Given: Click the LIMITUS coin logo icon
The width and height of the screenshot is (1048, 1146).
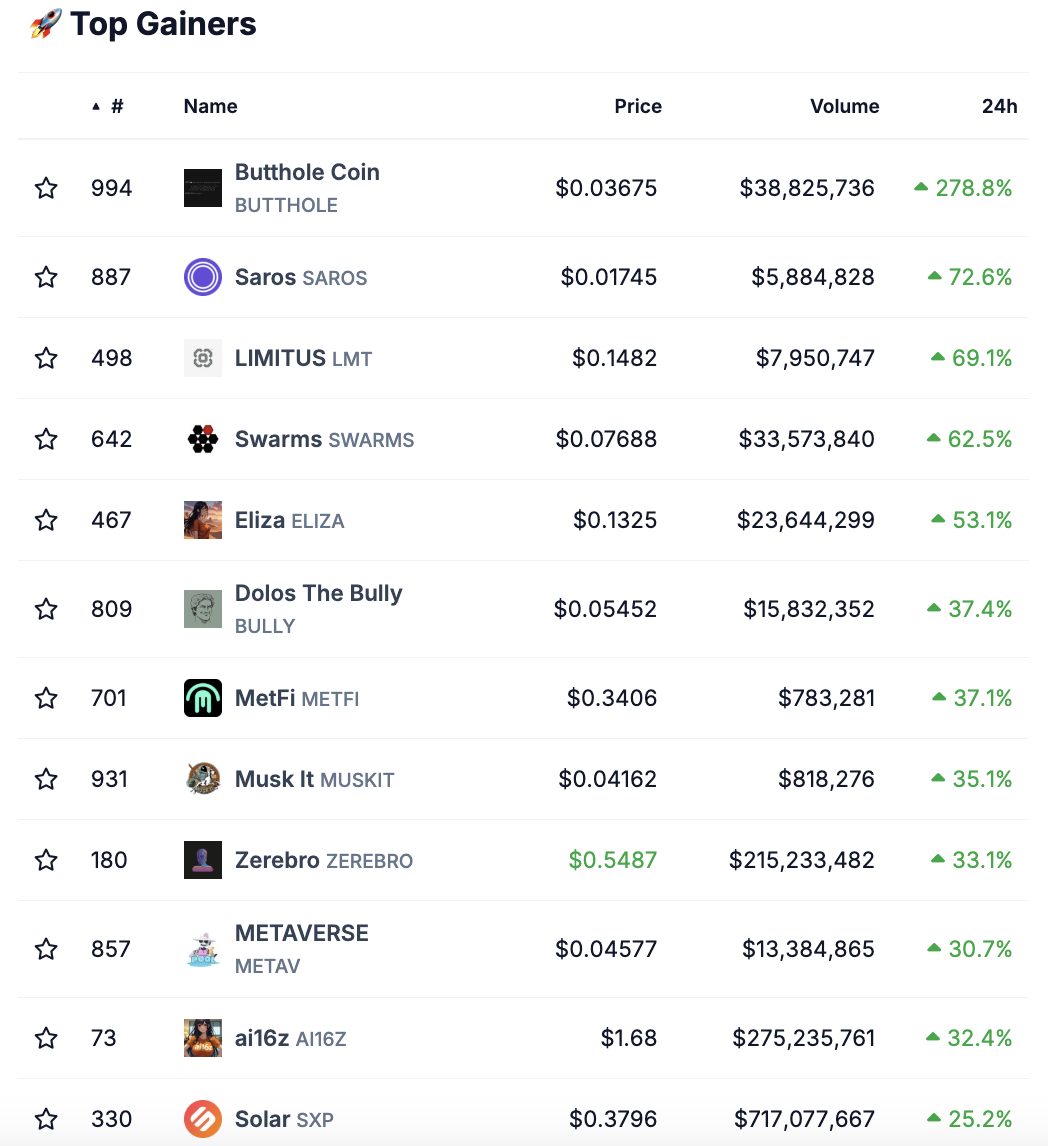Looking at the screenshot, I should pyautogui.click(x=203, y=358).
